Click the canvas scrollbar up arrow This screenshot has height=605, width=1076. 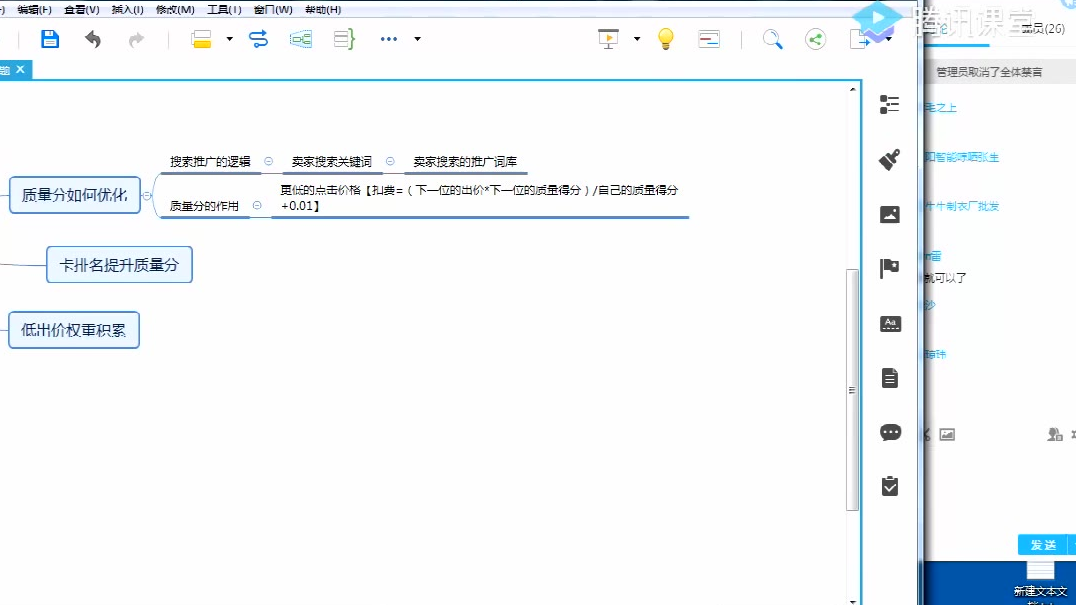[852, 89]
